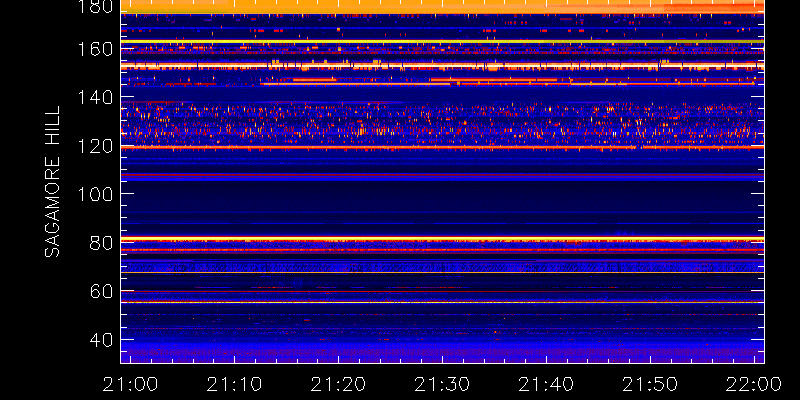800x400 pixels.
Task: Click the 60 frequency axis label
Action: click(x=101, y=291)
